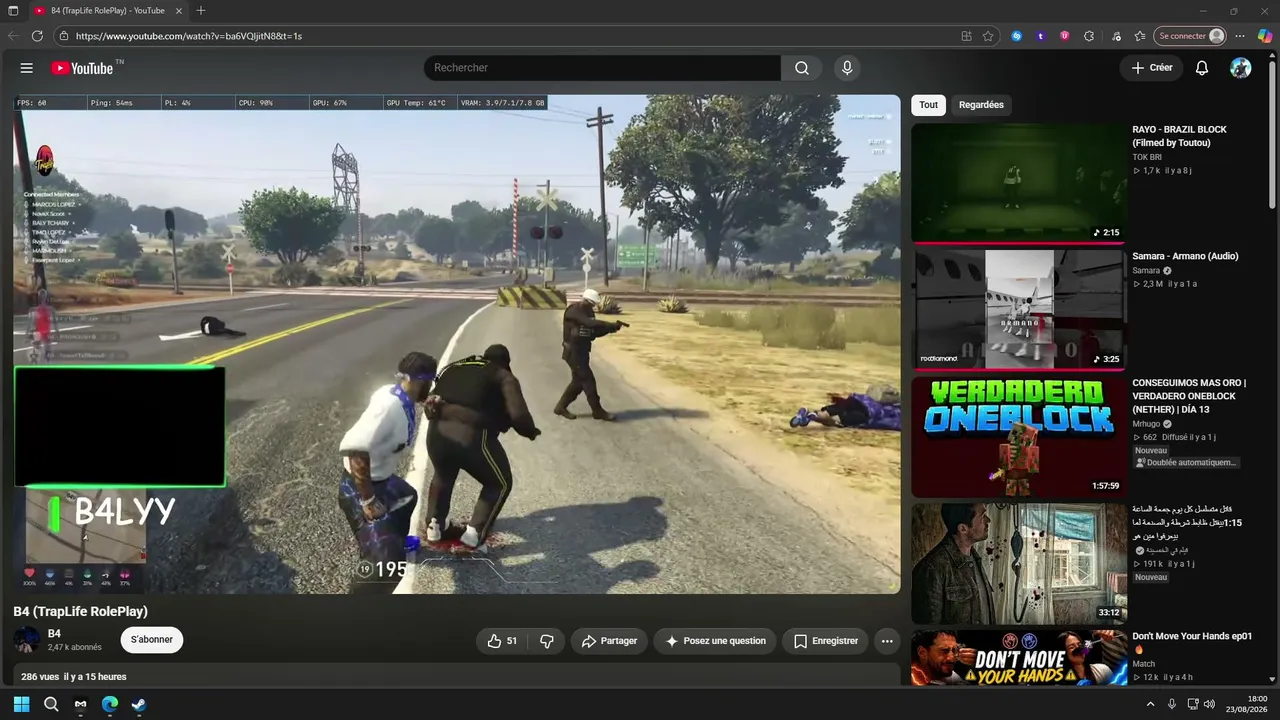The width and height of the screenshot is (1280, 720).
Task: Refresh the browser page
Action: pyautogui.click(x=37, y=36)
